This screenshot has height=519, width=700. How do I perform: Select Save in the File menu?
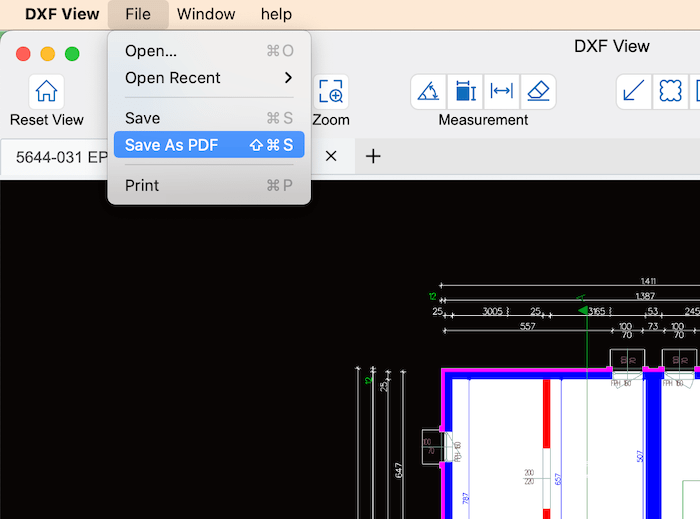point(209,118)
